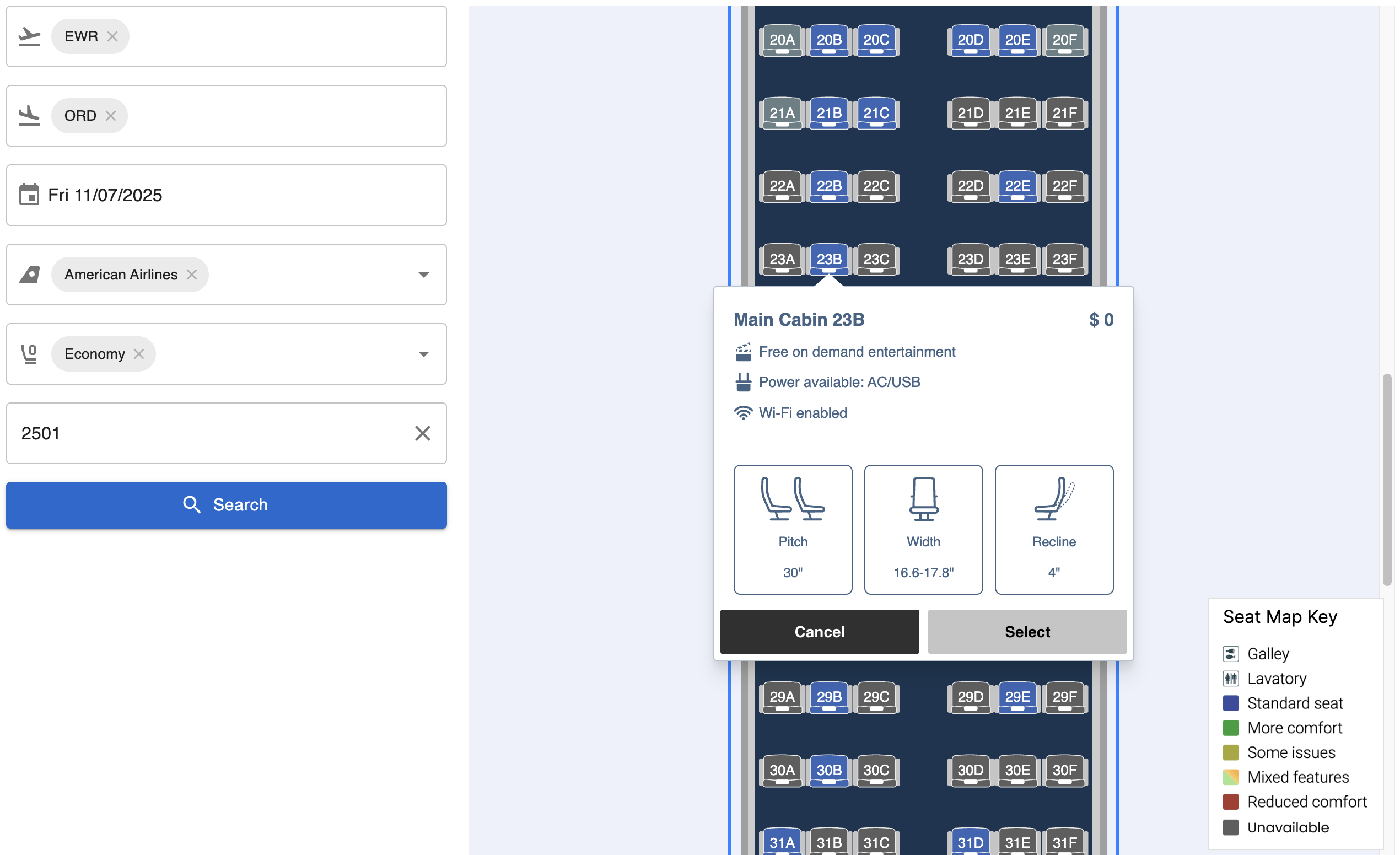1400x855 pixels.
Task: Click the Standard seat blue swatch
Action: click(x=1231, y=703)
